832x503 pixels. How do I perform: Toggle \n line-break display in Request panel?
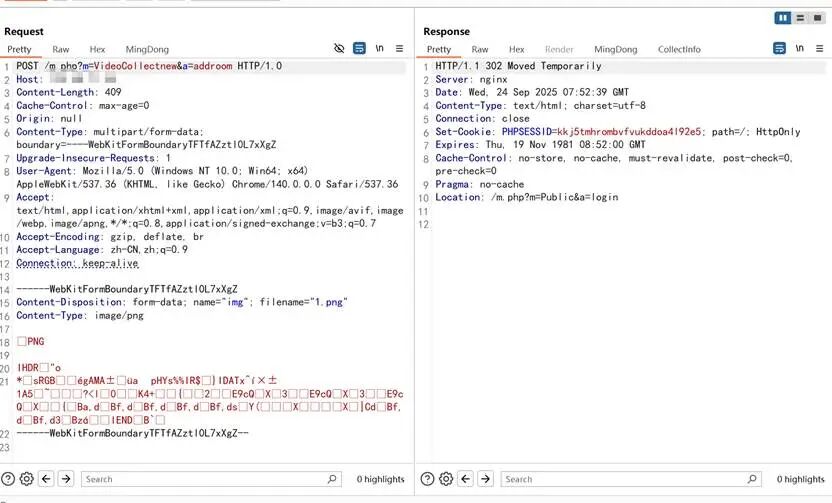(x=380, y=49)
